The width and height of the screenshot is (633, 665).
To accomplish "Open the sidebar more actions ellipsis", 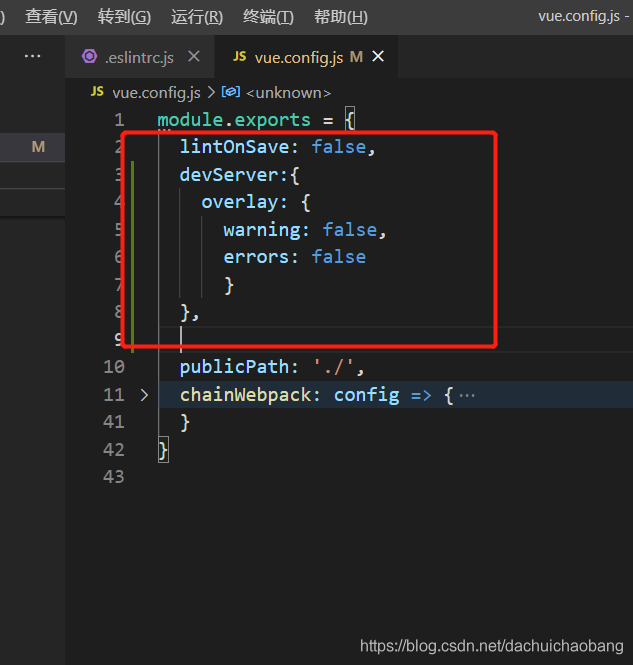I will tap(33, 56).
